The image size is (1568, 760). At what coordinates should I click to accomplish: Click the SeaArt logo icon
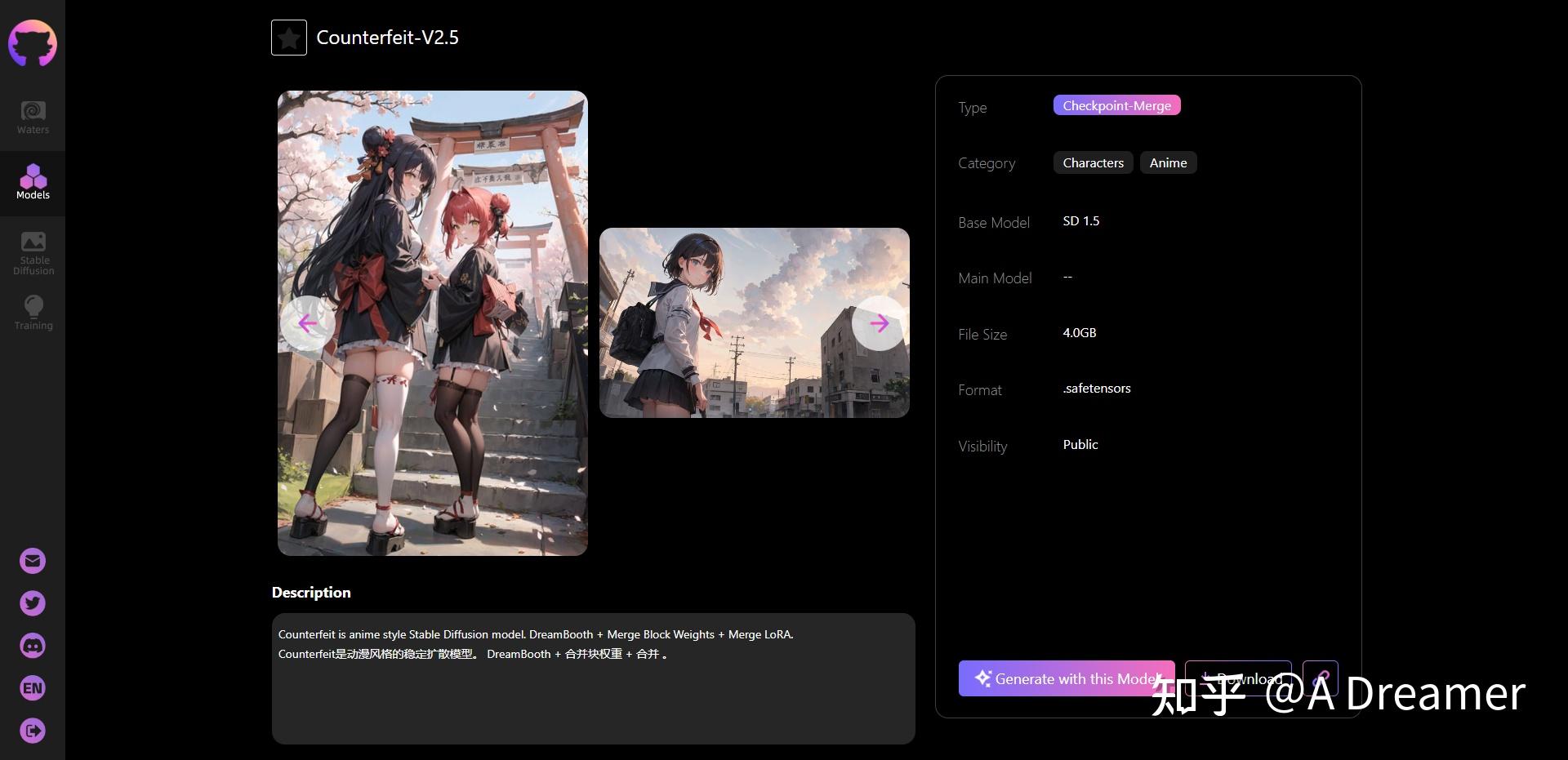(33, 43)
